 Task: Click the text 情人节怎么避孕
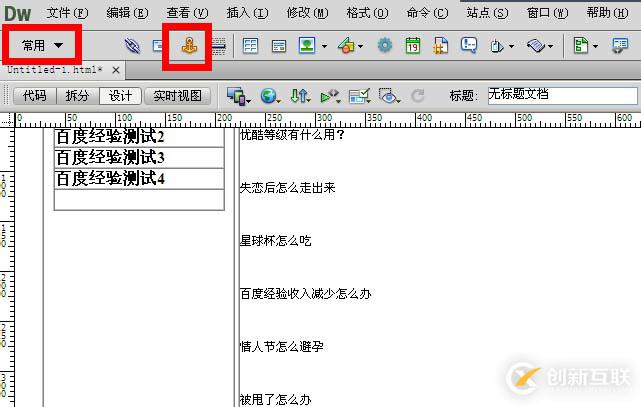(281, 347)
